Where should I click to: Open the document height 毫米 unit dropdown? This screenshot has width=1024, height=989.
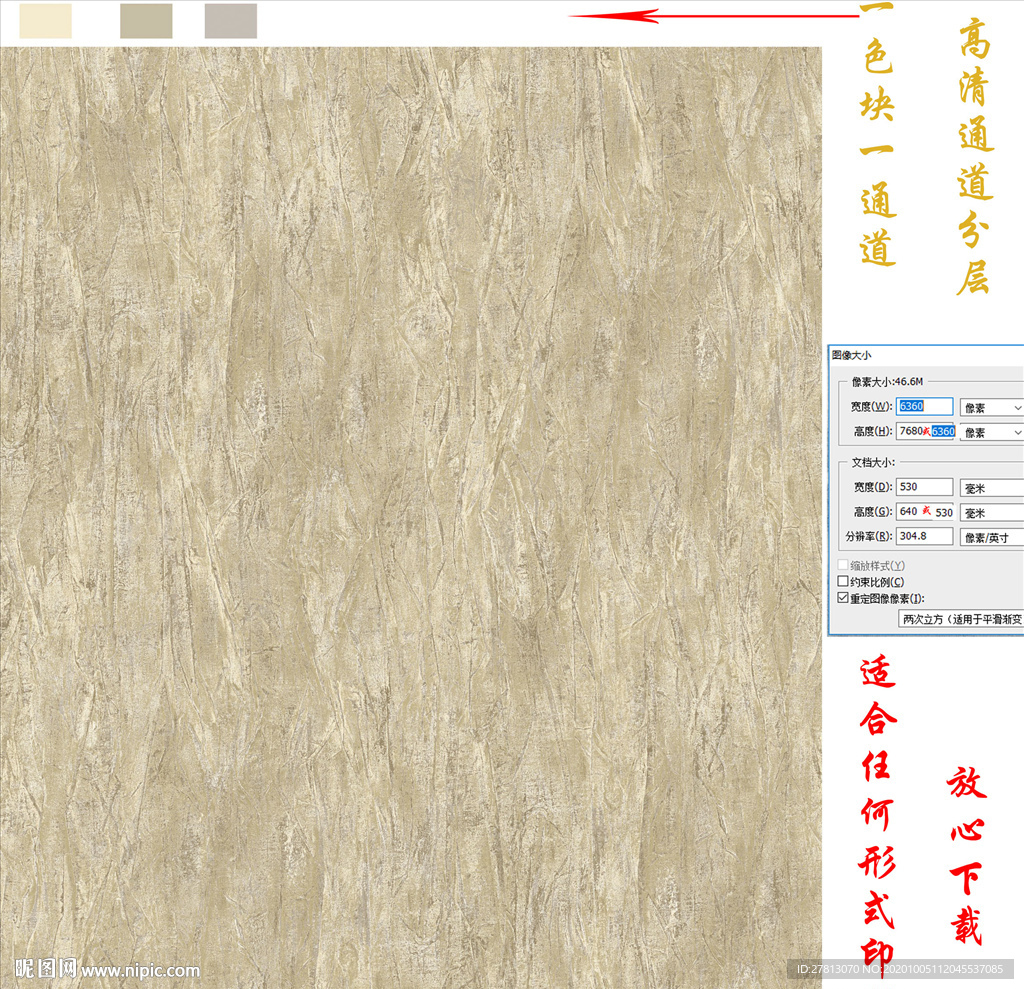pos(991,513)
